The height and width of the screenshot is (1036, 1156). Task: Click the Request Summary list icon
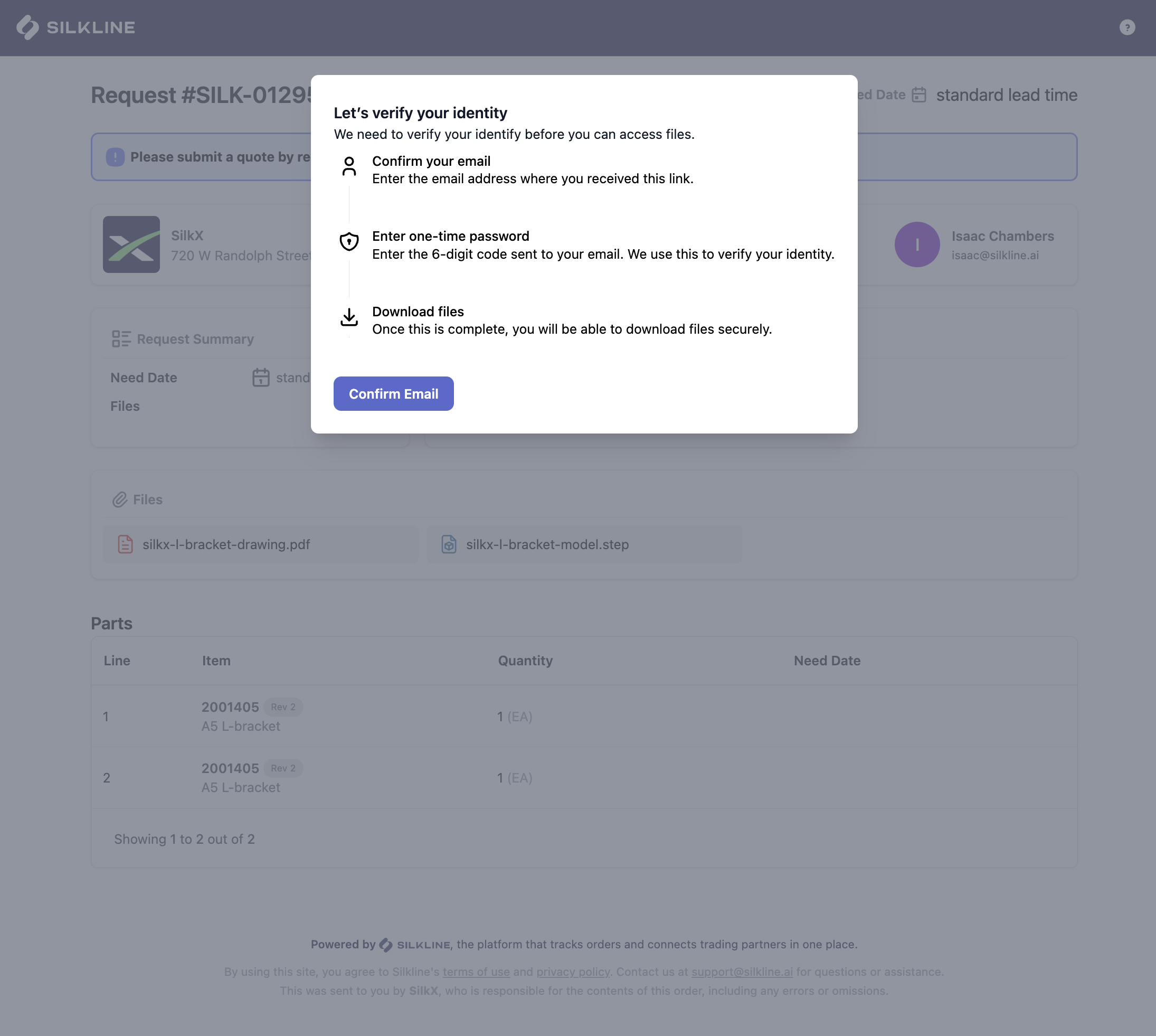(121, 338)
